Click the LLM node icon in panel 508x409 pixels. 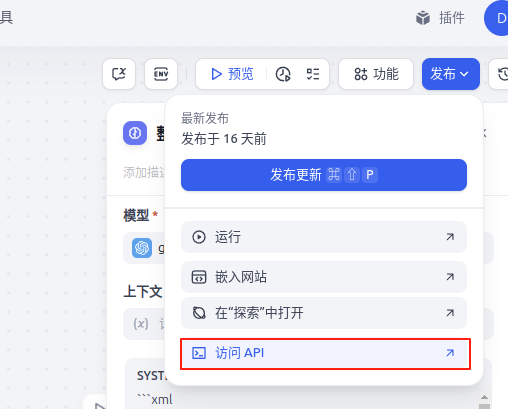pyautogui.click(x=135, y=133)
